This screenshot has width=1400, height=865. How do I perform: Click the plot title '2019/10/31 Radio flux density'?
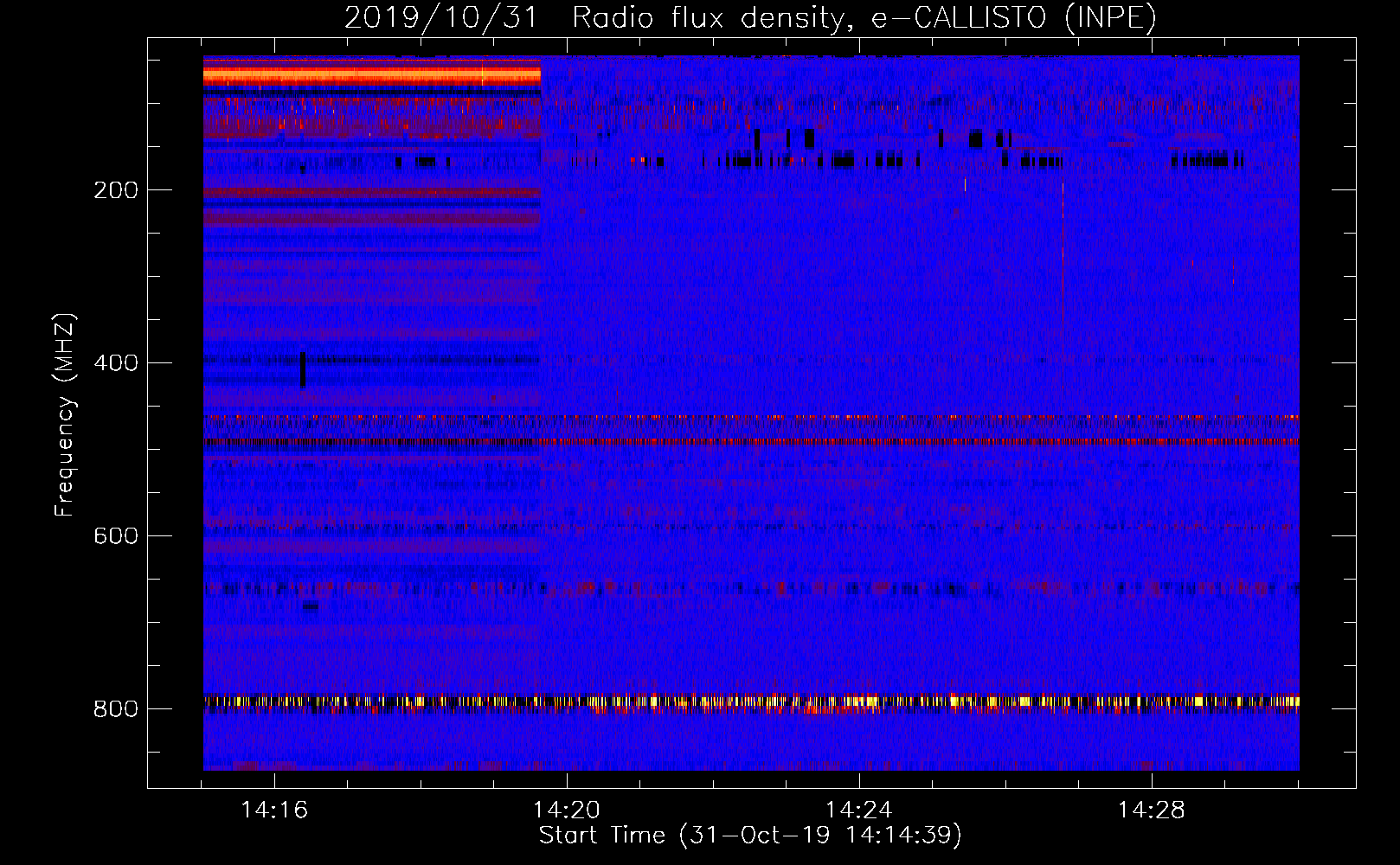750,17
